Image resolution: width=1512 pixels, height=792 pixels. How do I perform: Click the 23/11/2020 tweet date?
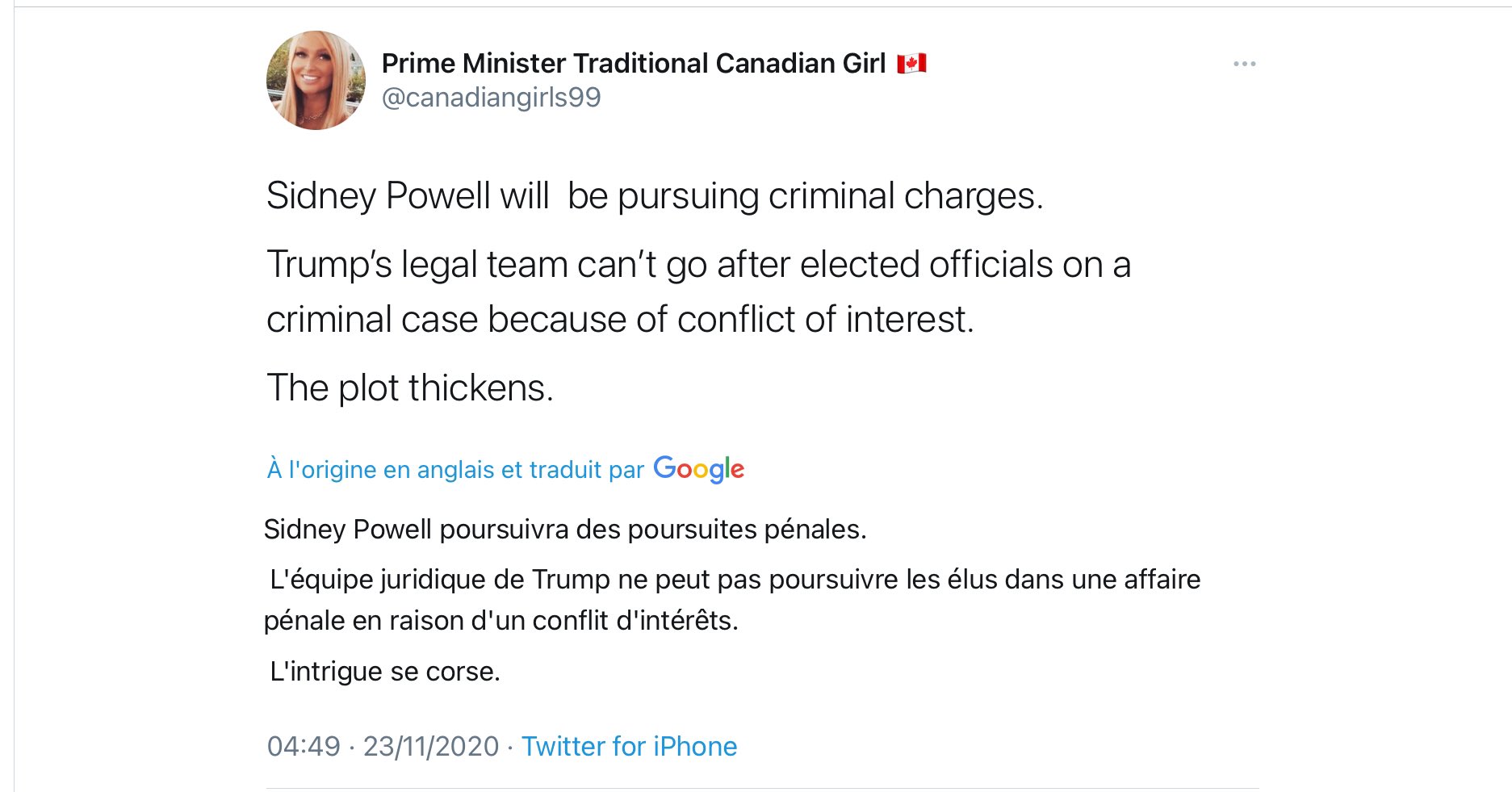click(x=431, y=746)
